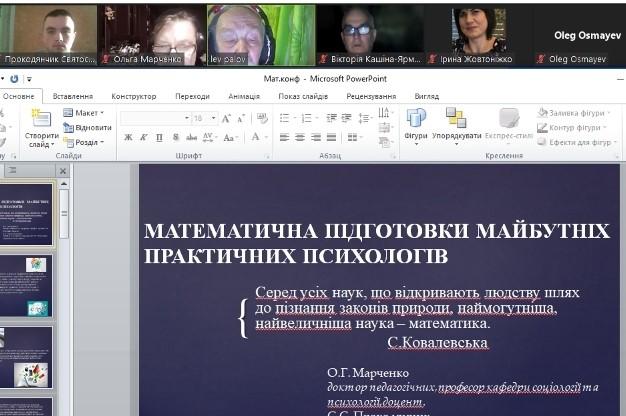Click scroll-up arrow of slide pane scrollbar
Screen dimensions: 626x416
(x=63, y=184)
